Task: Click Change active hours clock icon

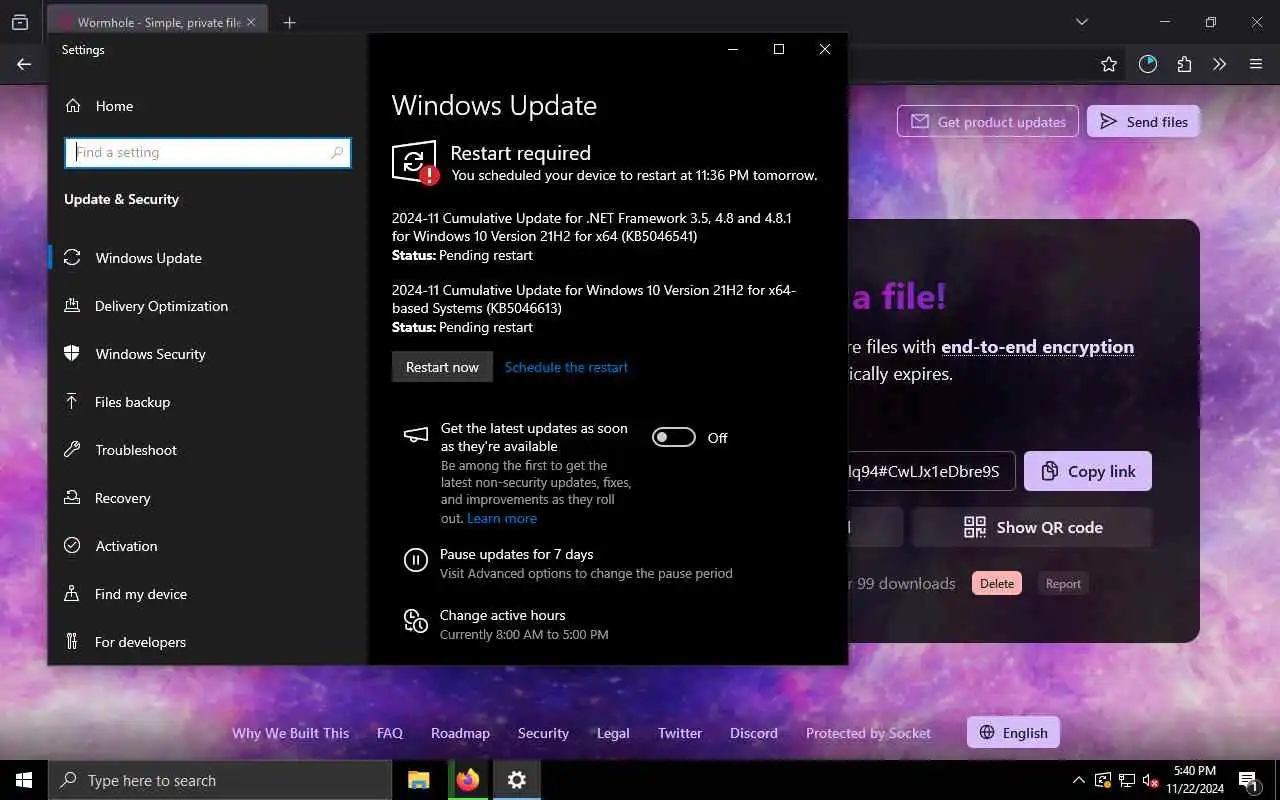Action: tap(416, 621)
